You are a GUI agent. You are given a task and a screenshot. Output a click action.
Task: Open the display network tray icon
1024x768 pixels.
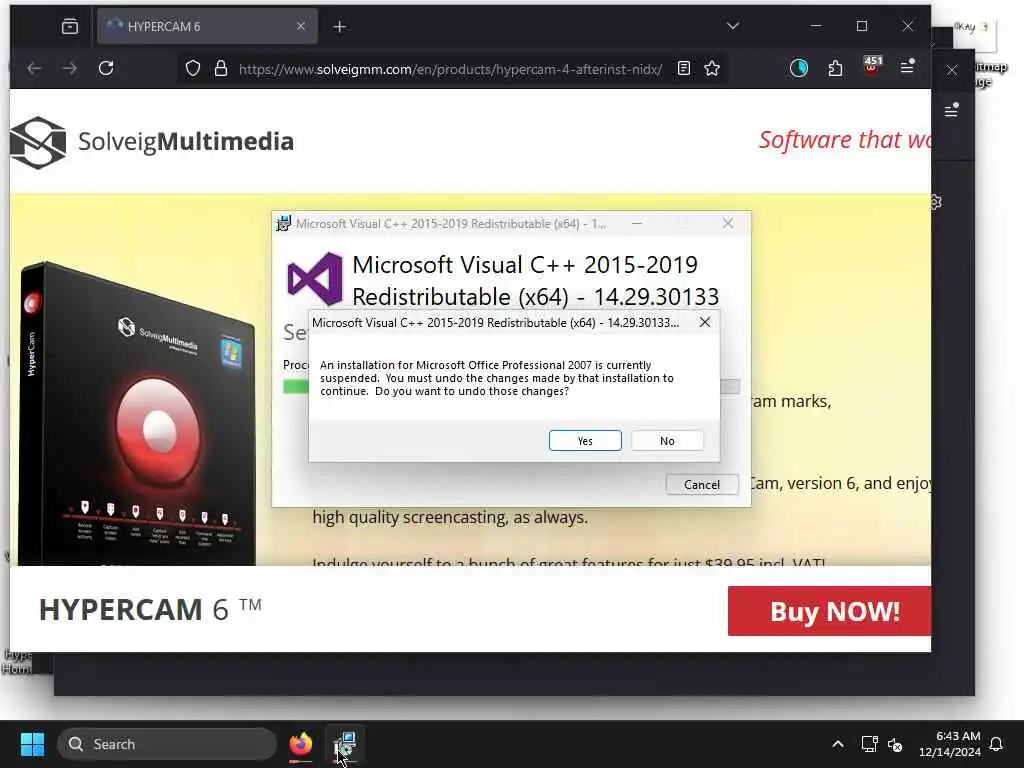point(869,744)
